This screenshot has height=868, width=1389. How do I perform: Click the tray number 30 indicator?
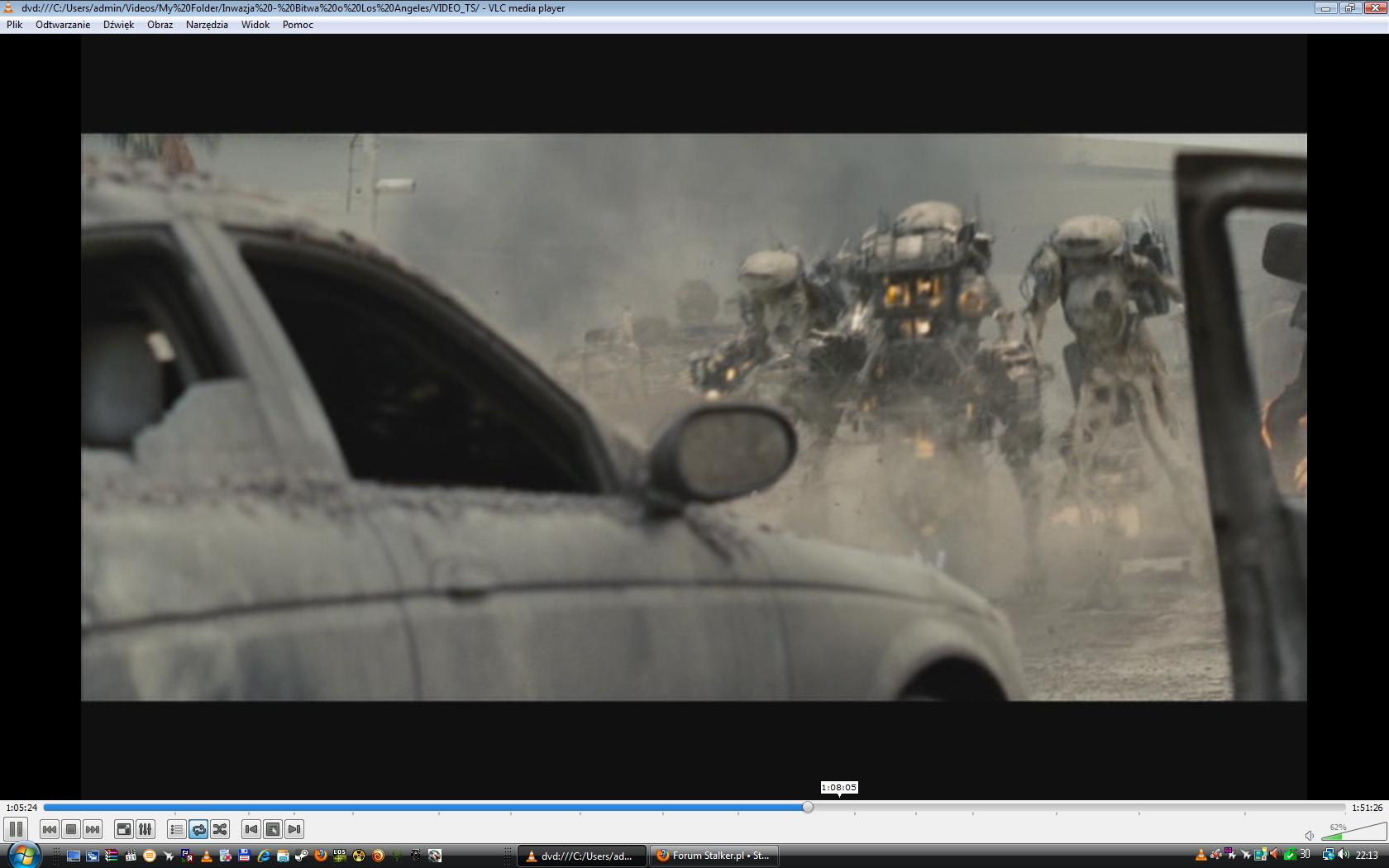tap(1305, 855)
